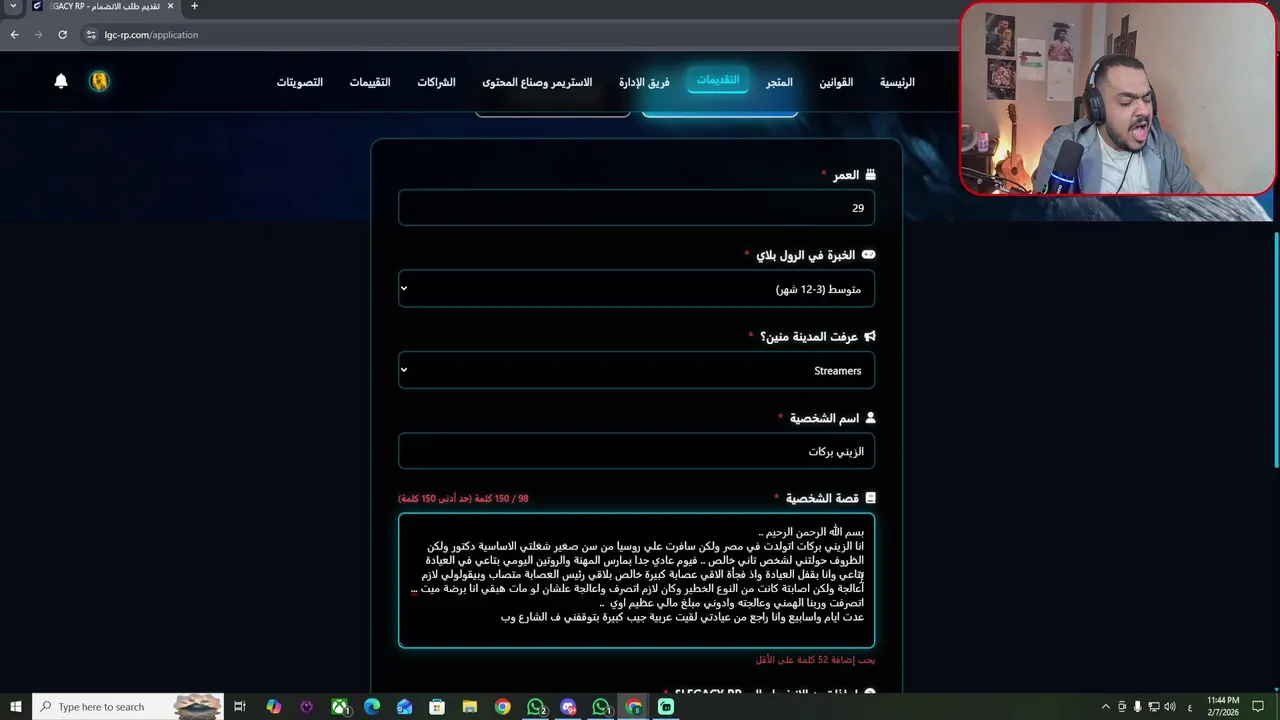
Task: Click the age field containing 29
Action: [x=636, y=208]
